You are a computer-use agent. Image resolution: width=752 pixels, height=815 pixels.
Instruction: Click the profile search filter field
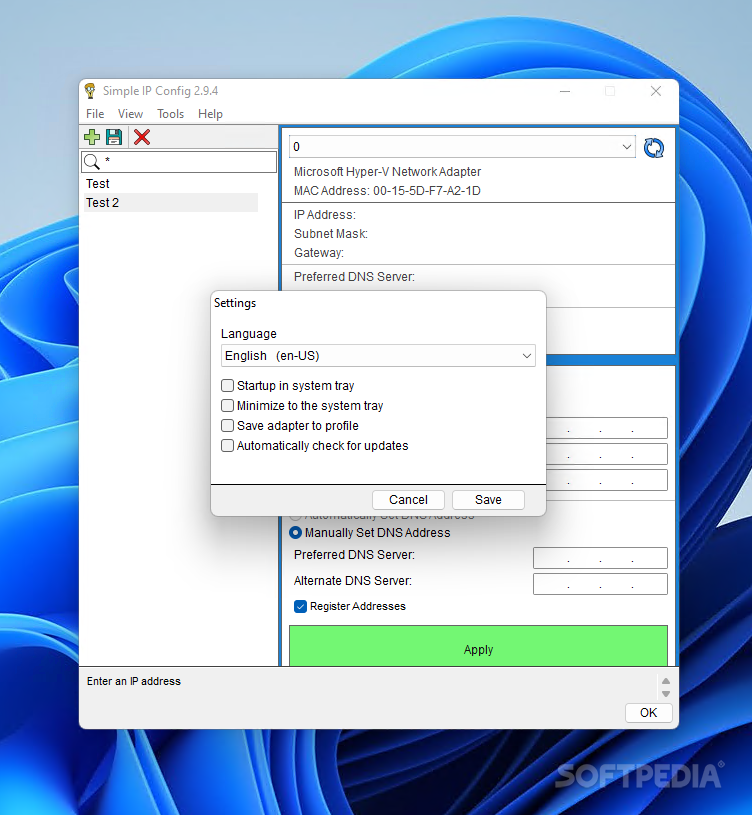[x=179, y=162]
